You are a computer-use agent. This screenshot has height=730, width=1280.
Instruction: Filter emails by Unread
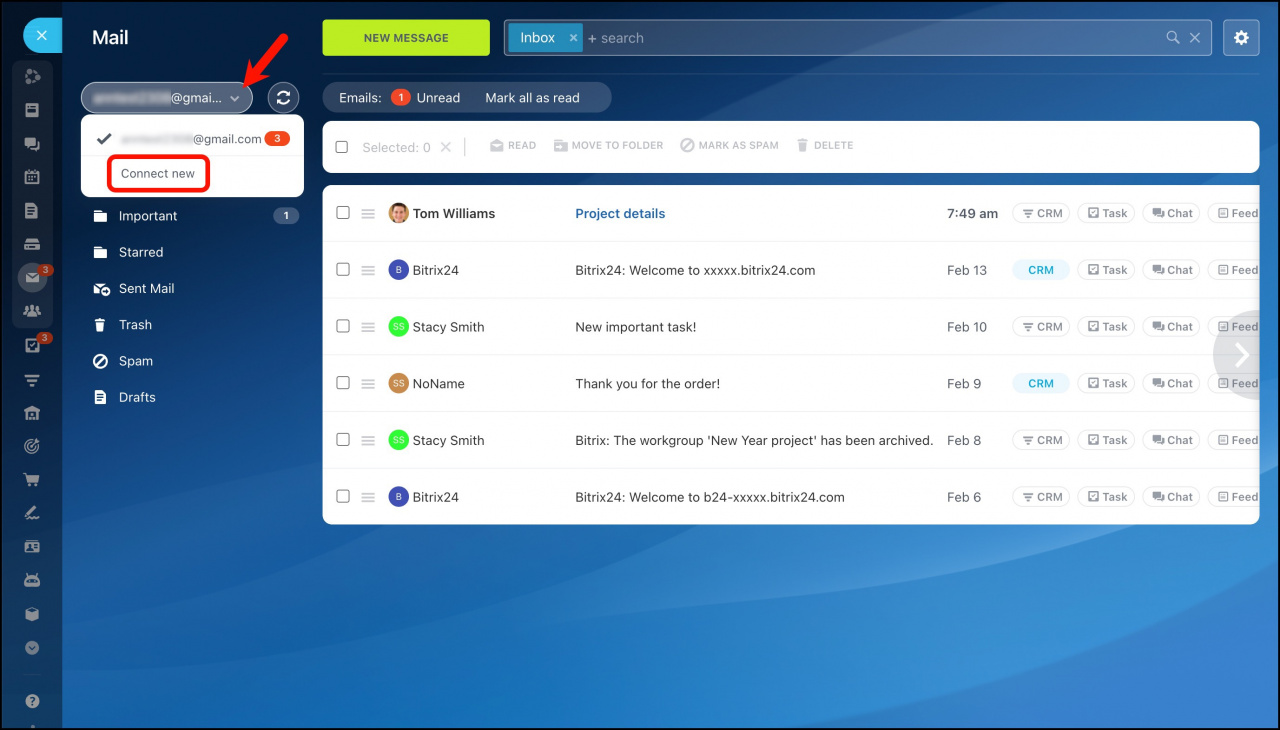click(425, 98)
